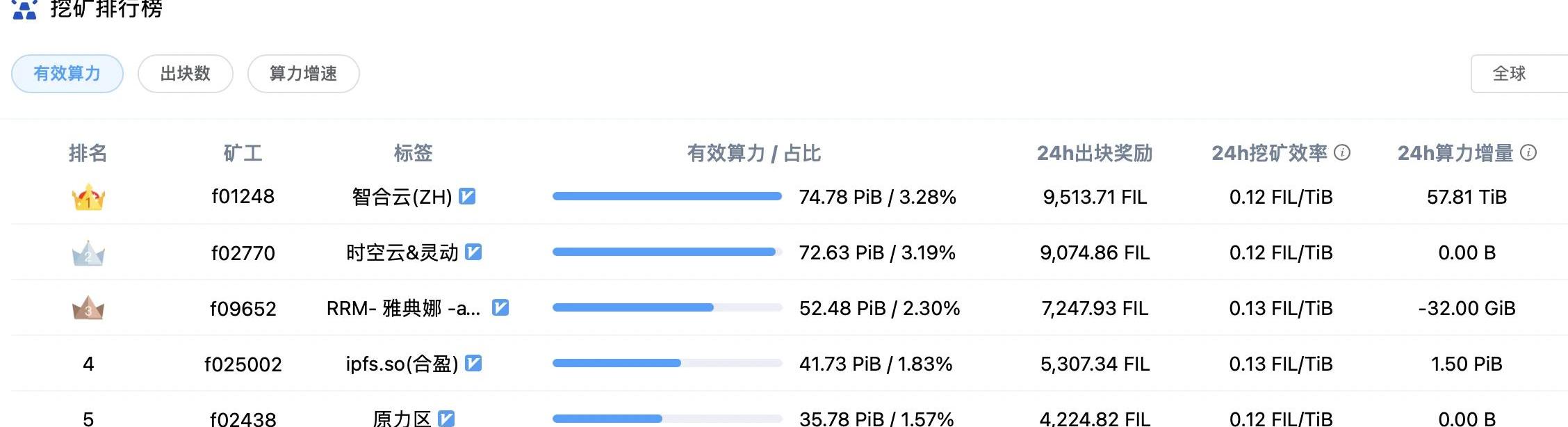Switch to the 出块数 tab
Screen dimensions: 1568x427
click(x=186, y=74)
